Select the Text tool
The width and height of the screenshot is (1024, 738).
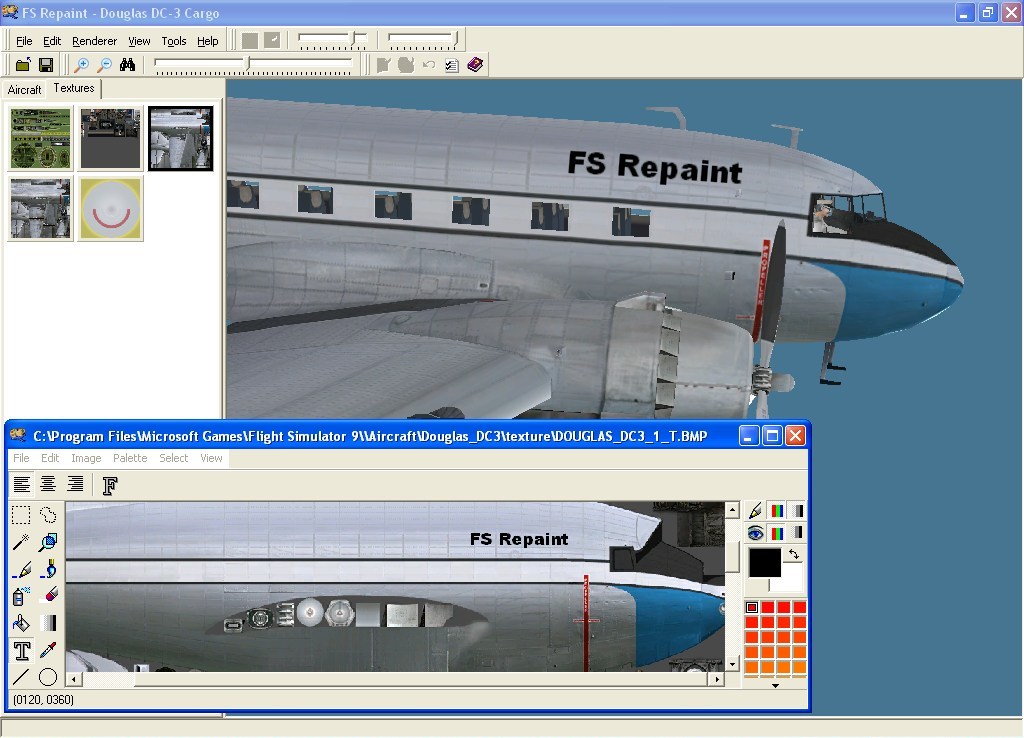pos(22,650)
